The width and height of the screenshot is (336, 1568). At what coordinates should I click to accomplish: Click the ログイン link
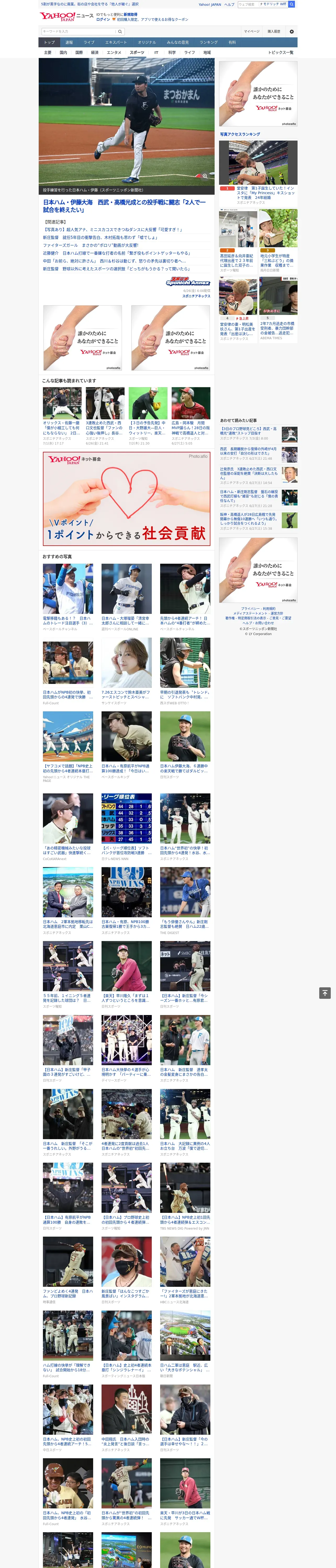tap(103, 20)
